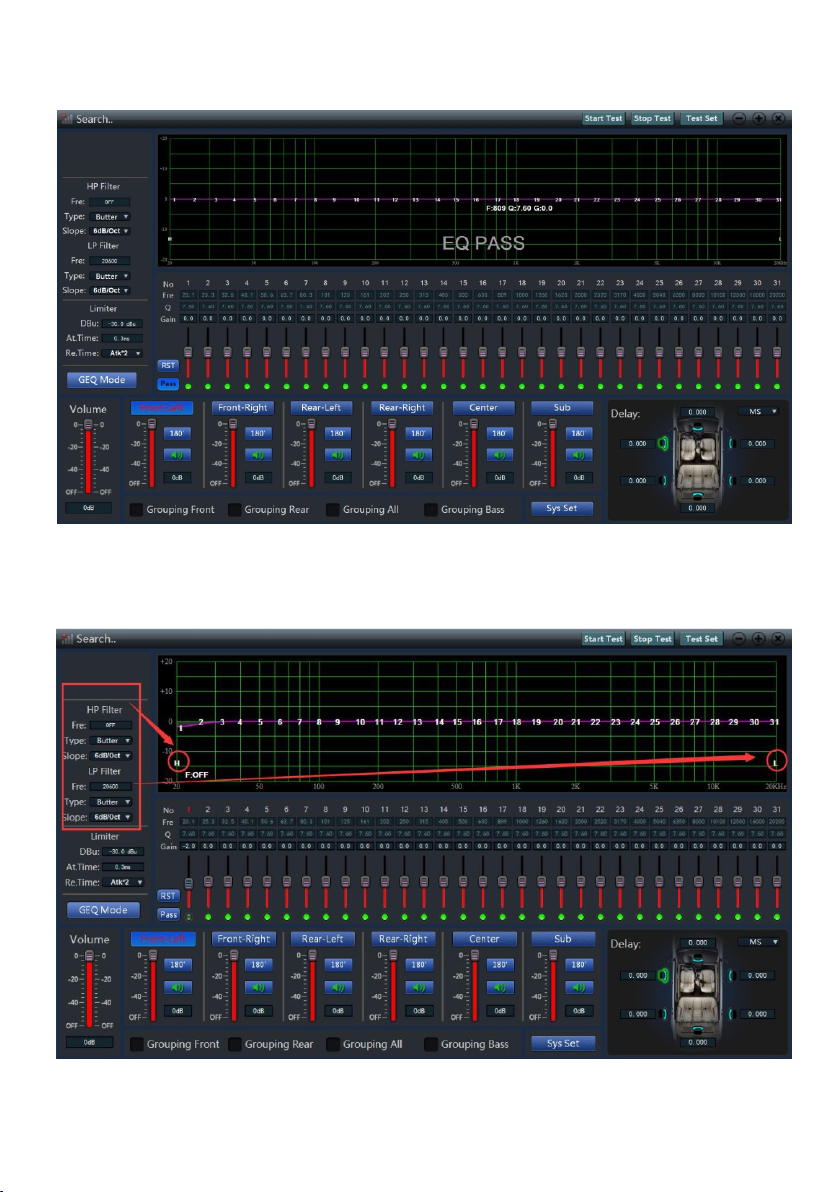Select front-left car speaker icon in bottom Delay panel
Viewport: 840px width, 1192px height.
pos(662,975)
